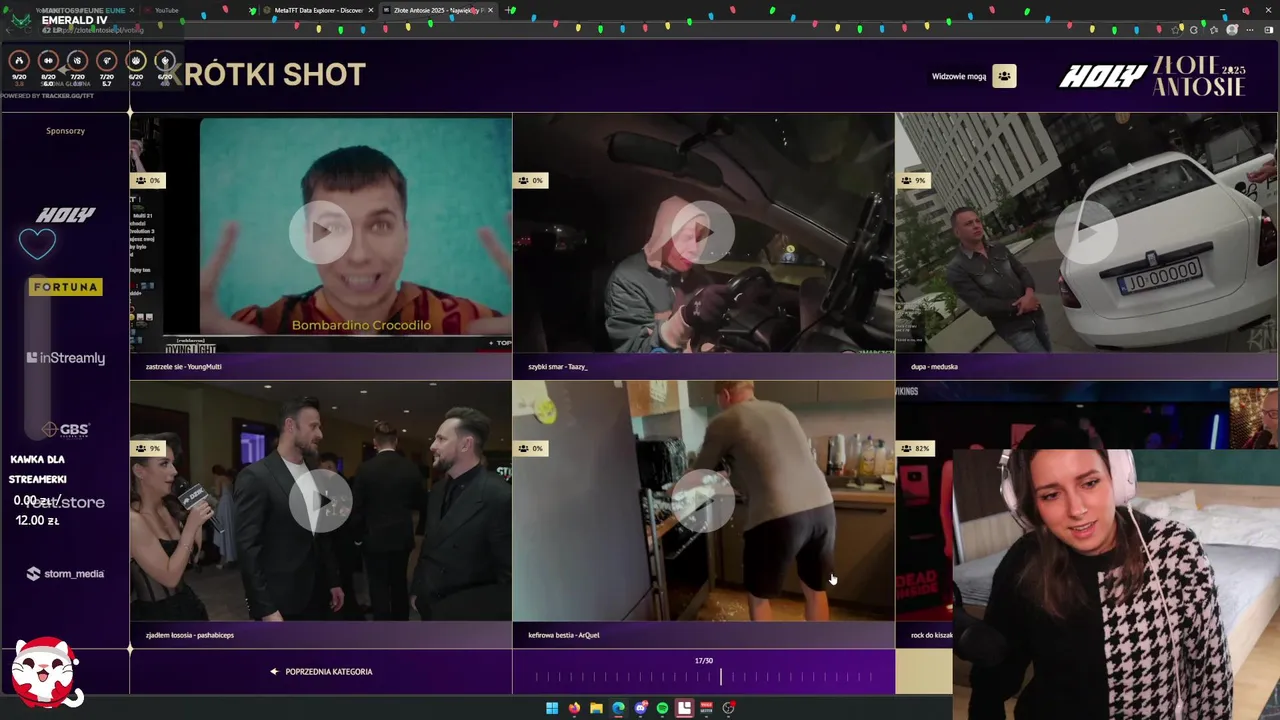The height and width of the screenshot is (720, 1280).
Task: Click the 0% vote badge on YoungMulti clip
Action: point(147,181)
